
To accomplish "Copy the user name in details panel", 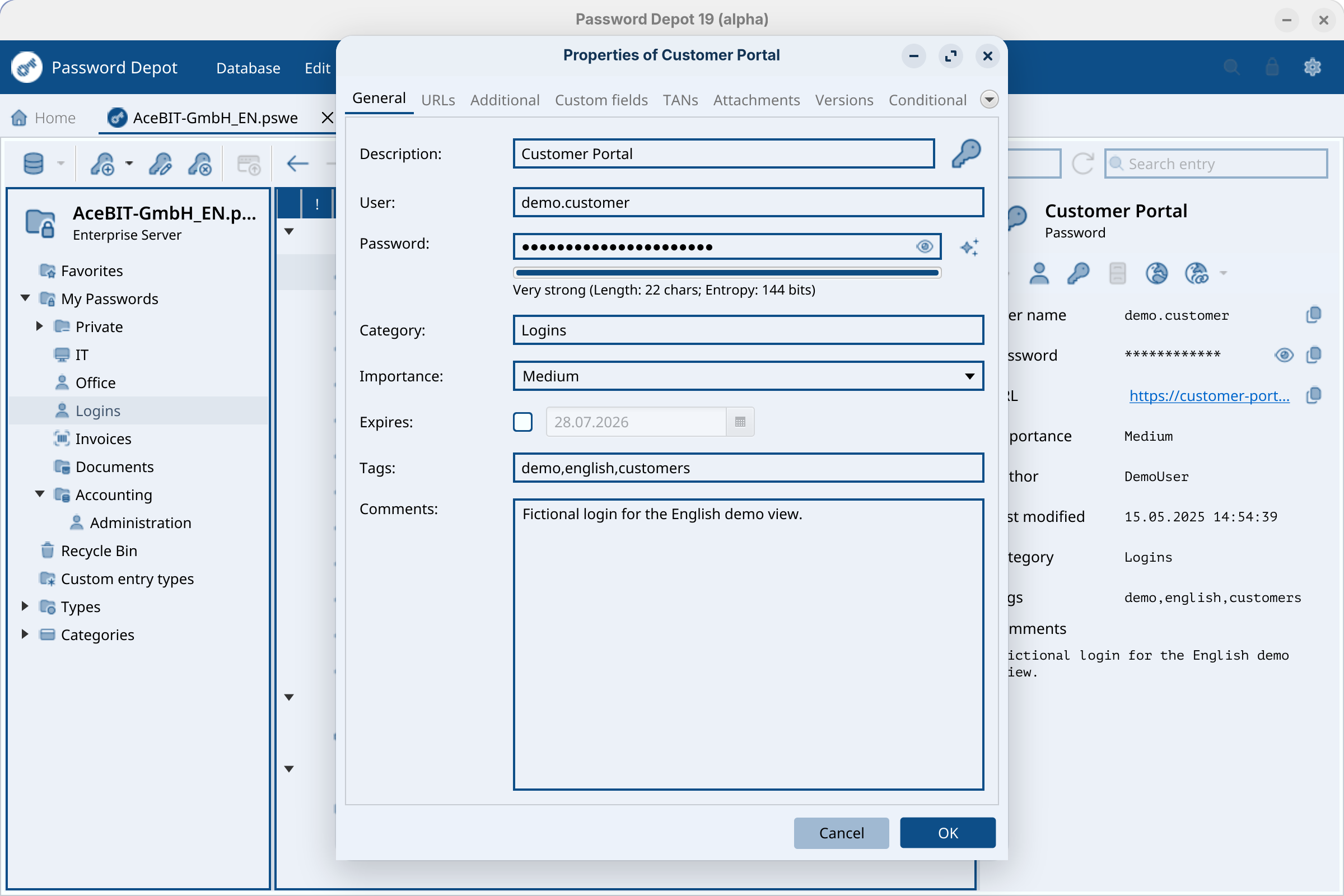I will click(1314, 315).
